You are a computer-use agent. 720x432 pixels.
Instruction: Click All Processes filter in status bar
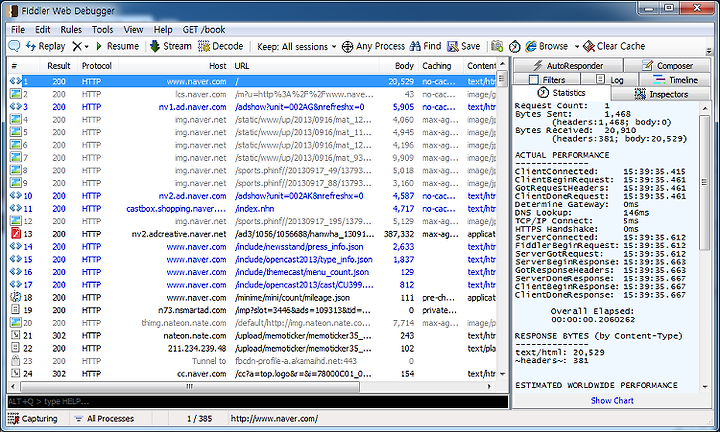[104, 419]
